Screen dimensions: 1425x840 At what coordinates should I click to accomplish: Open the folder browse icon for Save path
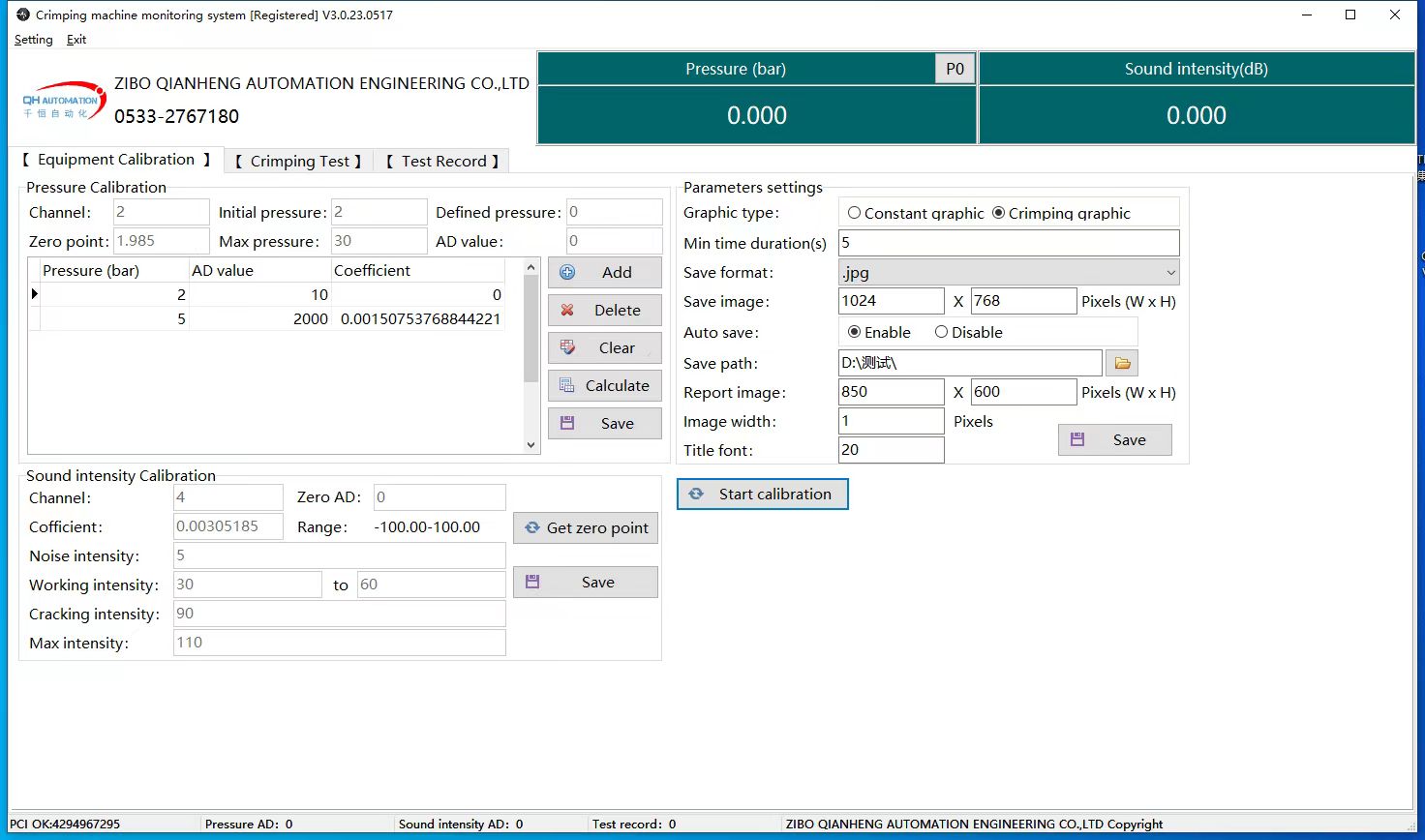[1122, 364]
